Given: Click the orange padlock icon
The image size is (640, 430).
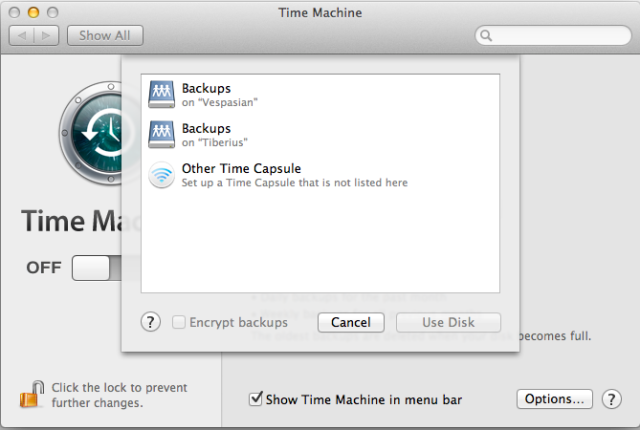Looking at the screenshot, I should (31, 395).
